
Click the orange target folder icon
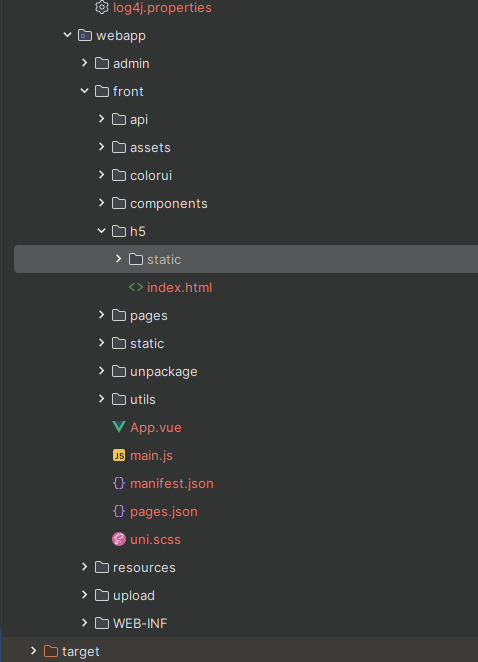coord(51,651)
